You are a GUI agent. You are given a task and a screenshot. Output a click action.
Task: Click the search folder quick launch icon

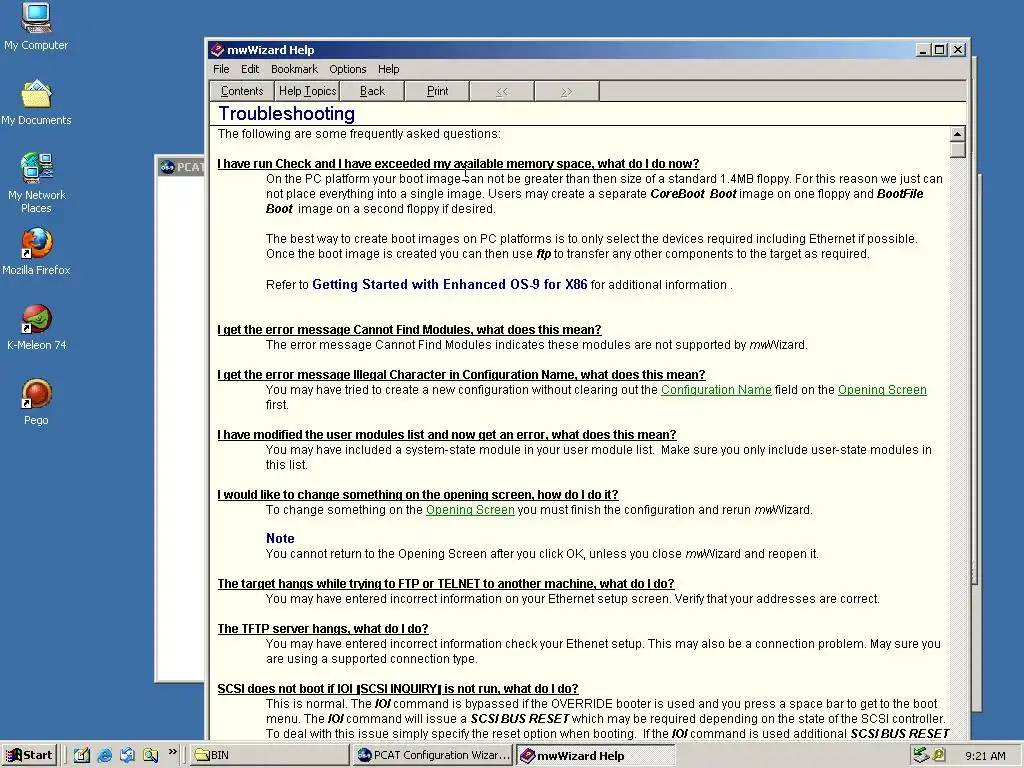[x=150, y=755]
